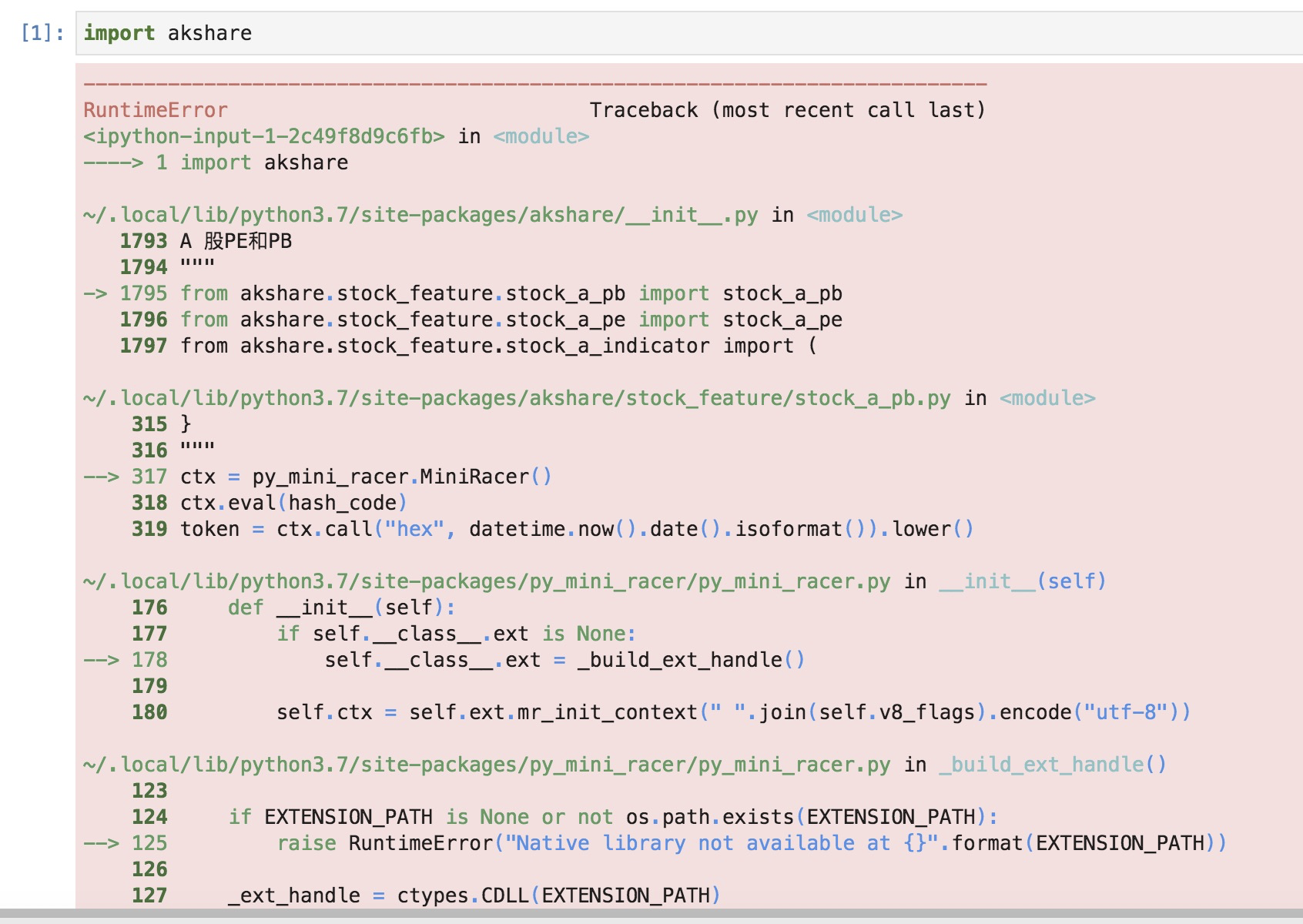Click line 319 token assignment statement
The image size is (1303, 924).
tap(578, 529)
